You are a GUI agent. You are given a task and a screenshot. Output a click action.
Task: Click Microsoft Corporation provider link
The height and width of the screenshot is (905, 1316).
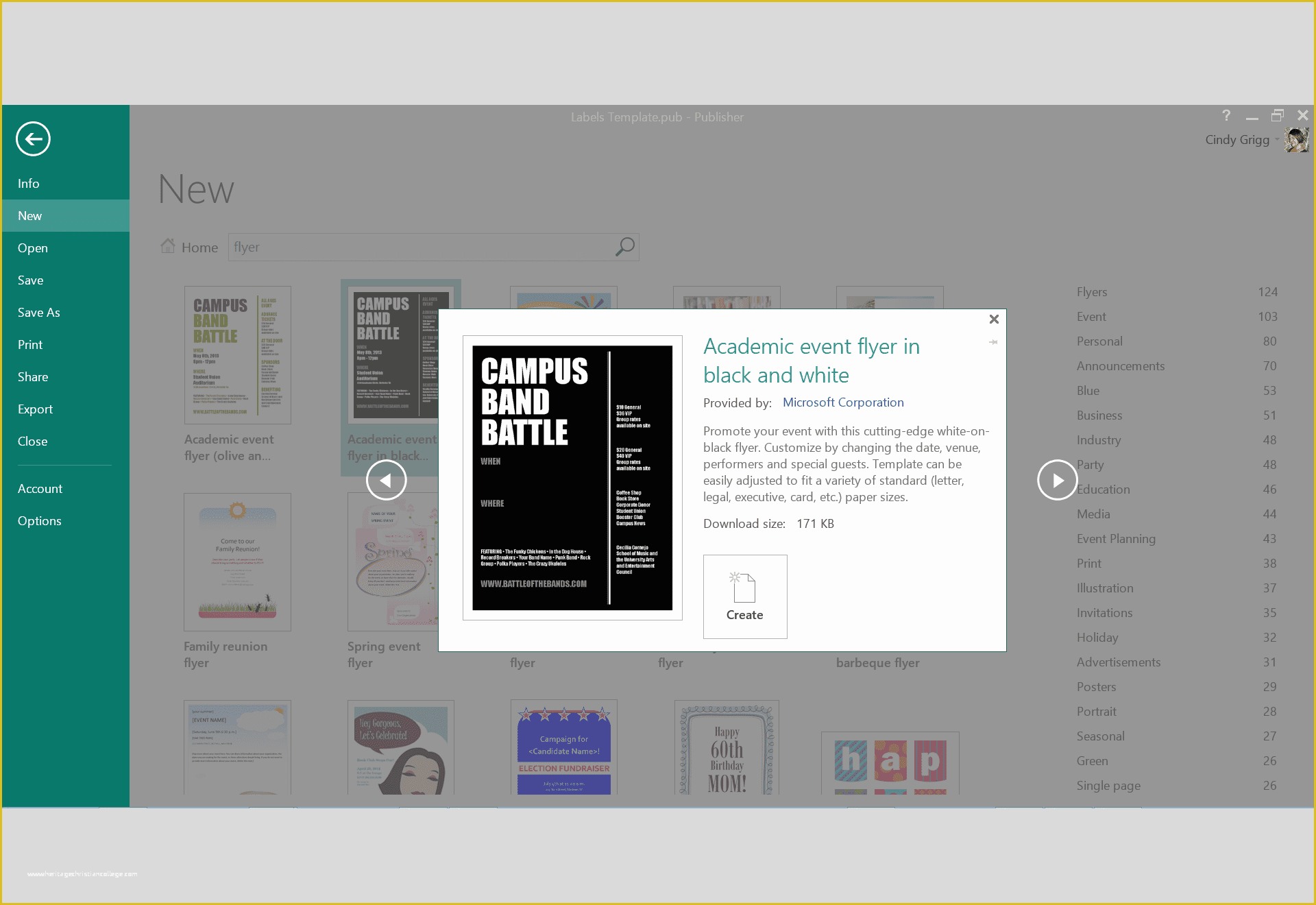[843, 402]
